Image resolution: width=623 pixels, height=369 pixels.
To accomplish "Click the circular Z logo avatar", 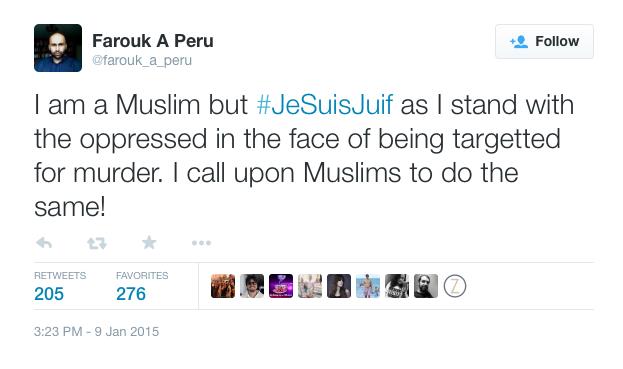I will tap(455, 286).
